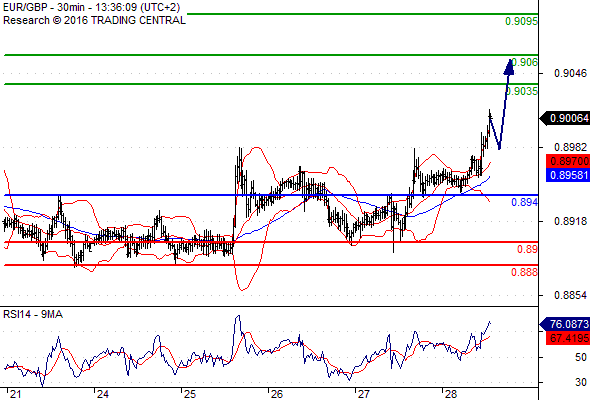Screen dimensions: 590x400
Task: Click the blue upward forecast arrow head
Action: (x=509, y=67)
